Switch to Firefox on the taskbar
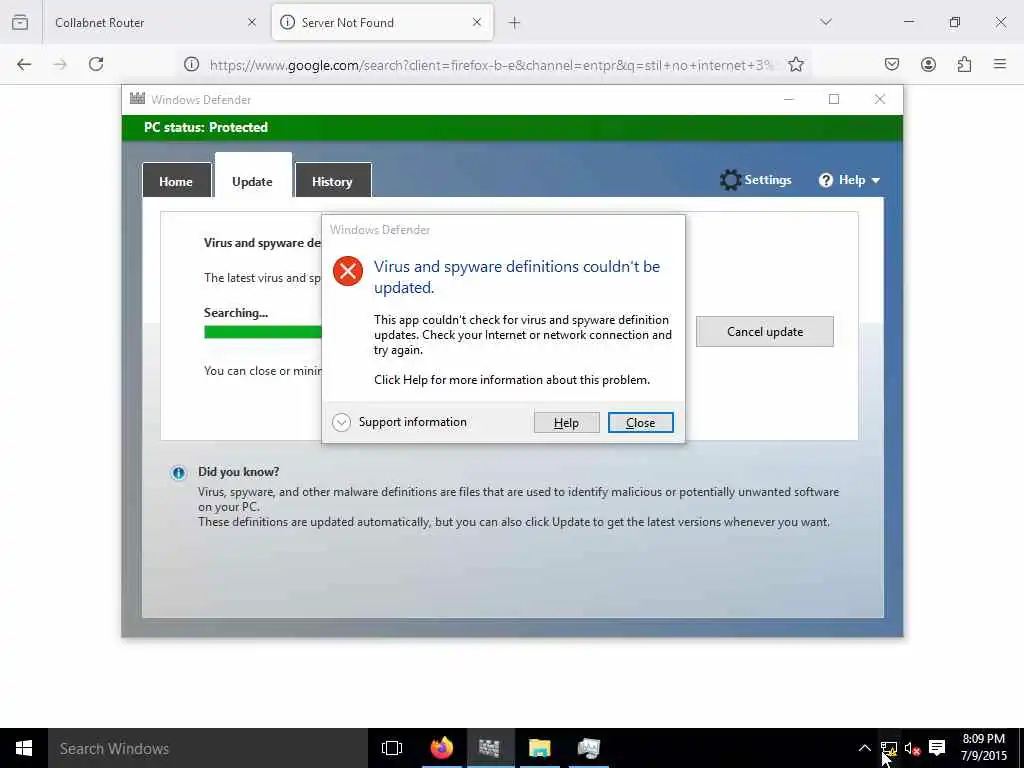 441,748
